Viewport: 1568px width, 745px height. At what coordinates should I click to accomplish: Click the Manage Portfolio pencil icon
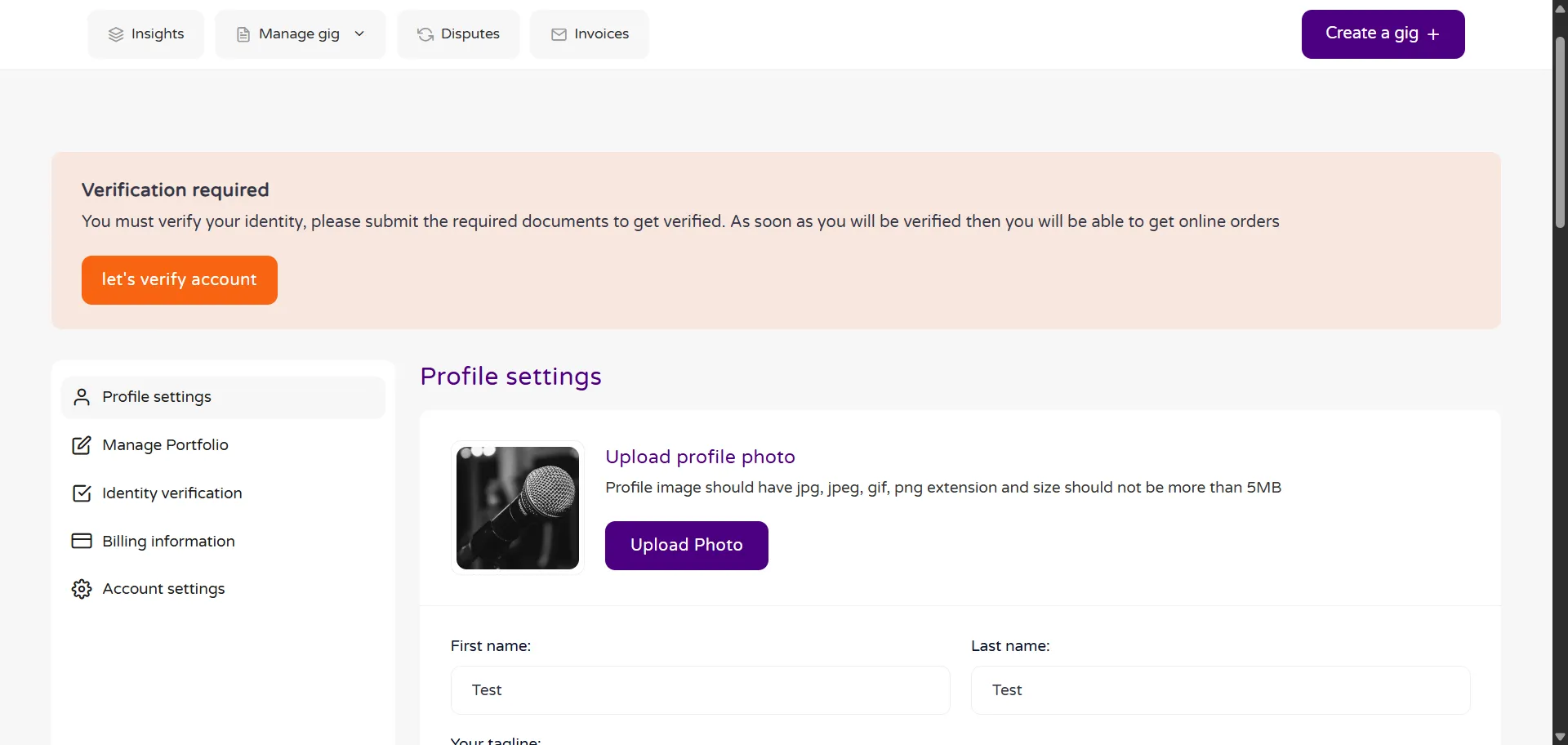pyautogui.click(x=82, y=445)
